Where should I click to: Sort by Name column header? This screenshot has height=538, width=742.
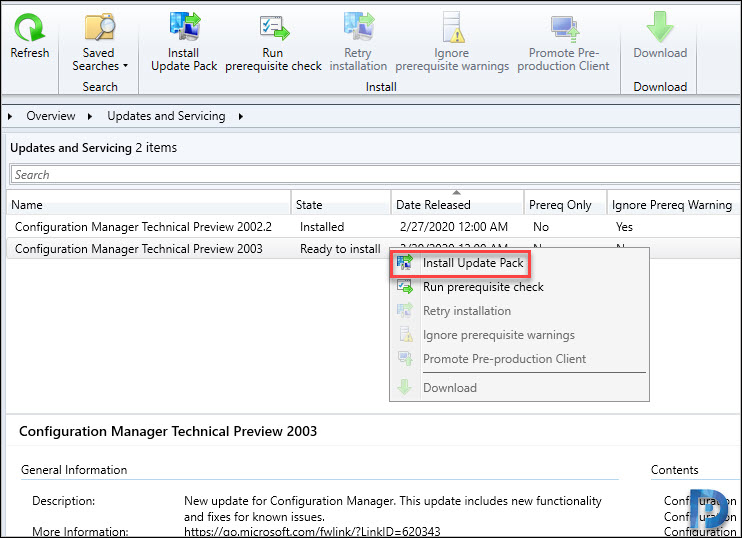[x=149, y=204]
